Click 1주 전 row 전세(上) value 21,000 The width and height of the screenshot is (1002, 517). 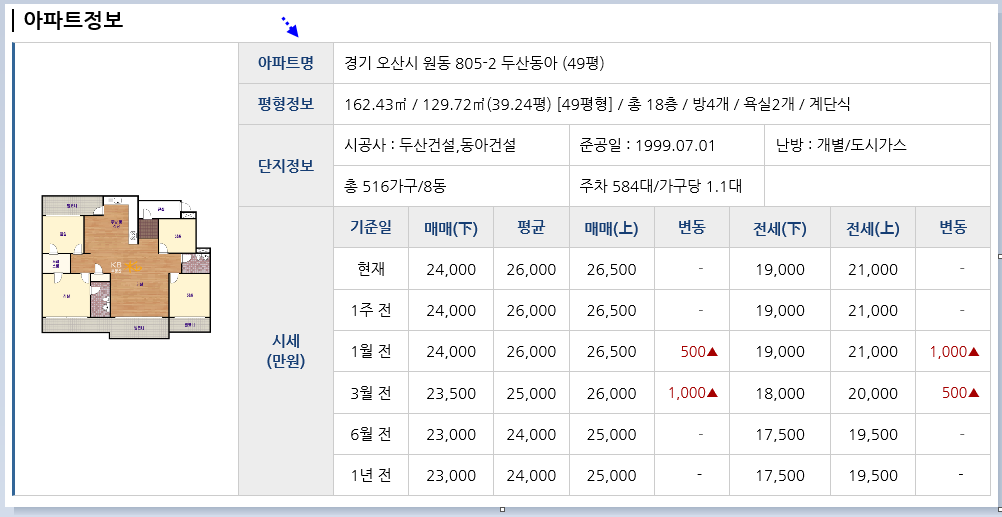click(x=873, y=311)
